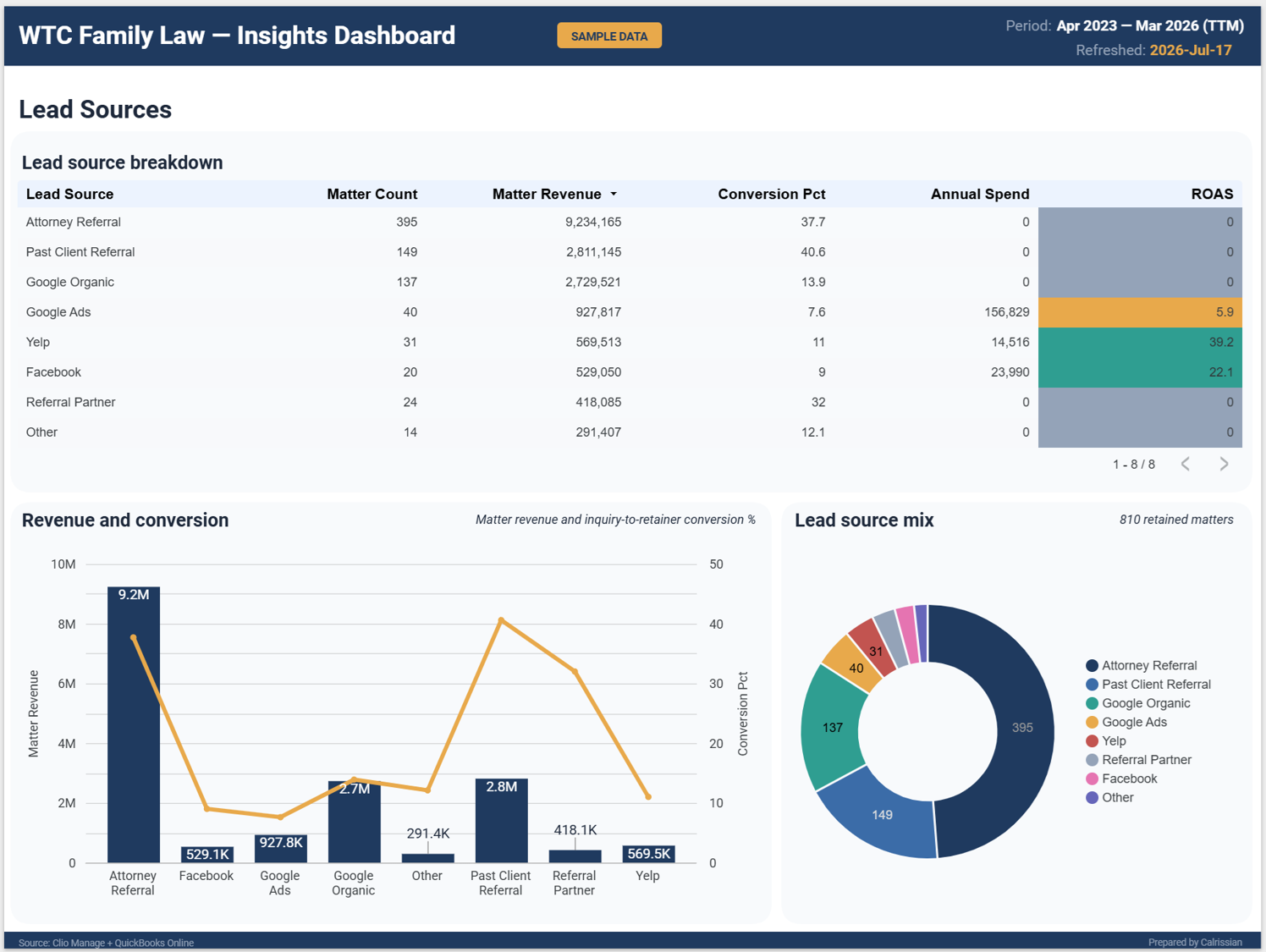The width and height of the screenshot is (1266, 952).
Task: Click the 569.5K Yelp bar
Action: pos(648,854)
